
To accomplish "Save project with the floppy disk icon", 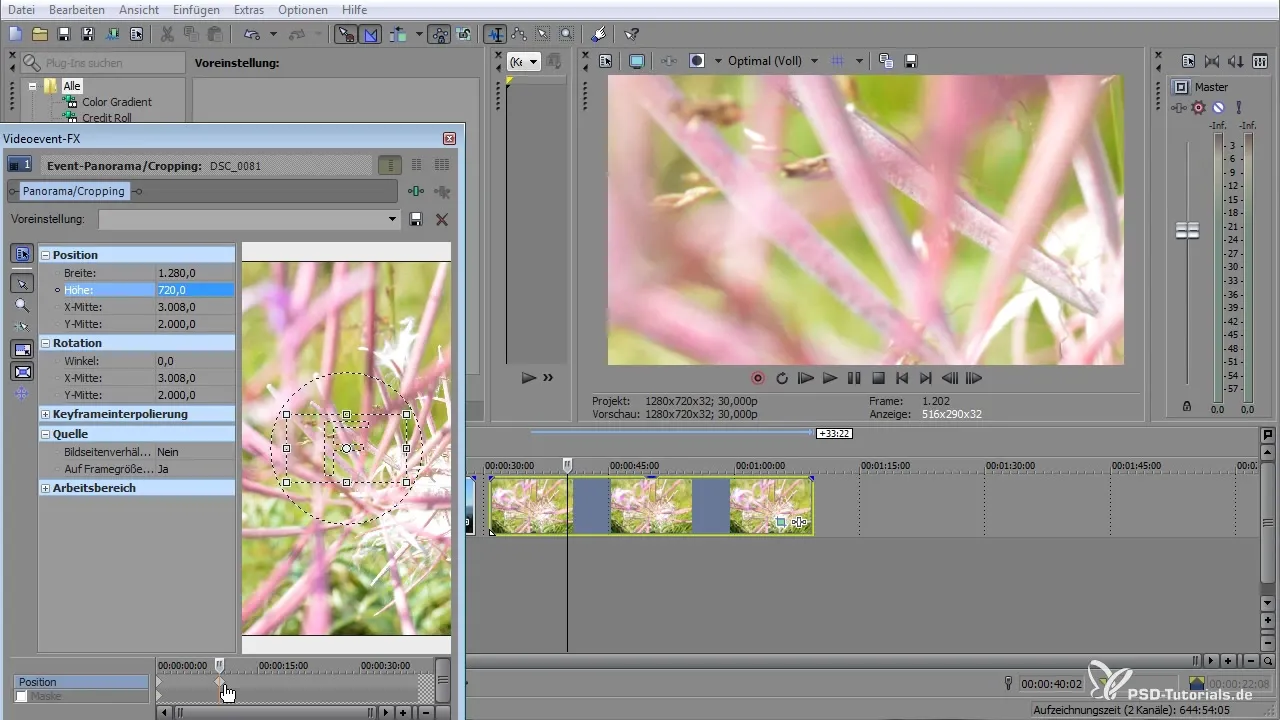I will pyautogui.click(x=64, y=34).
